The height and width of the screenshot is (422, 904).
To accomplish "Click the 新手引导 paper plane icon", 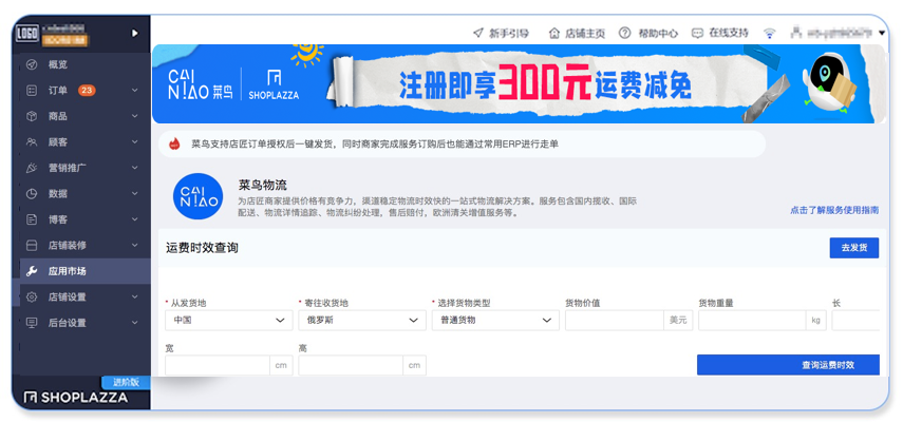I will 478,33.
